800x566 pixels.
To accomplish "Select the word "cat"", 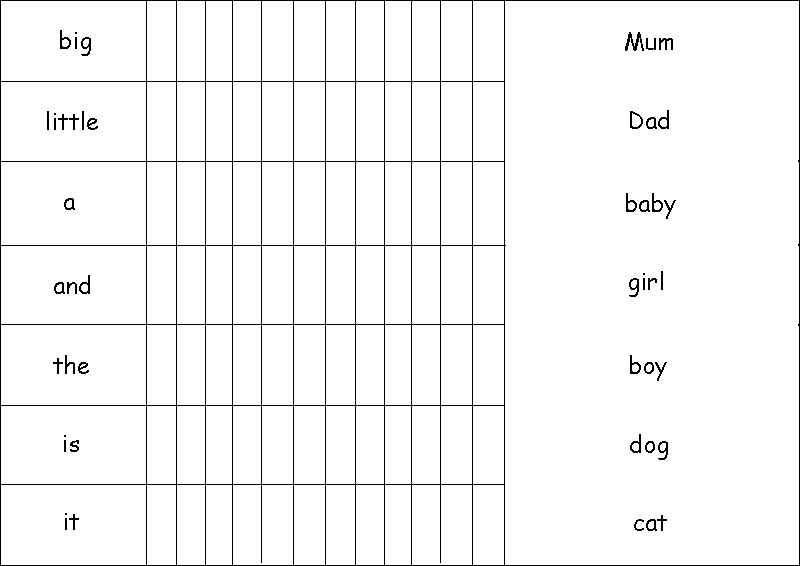I will [x=650, y=523].
